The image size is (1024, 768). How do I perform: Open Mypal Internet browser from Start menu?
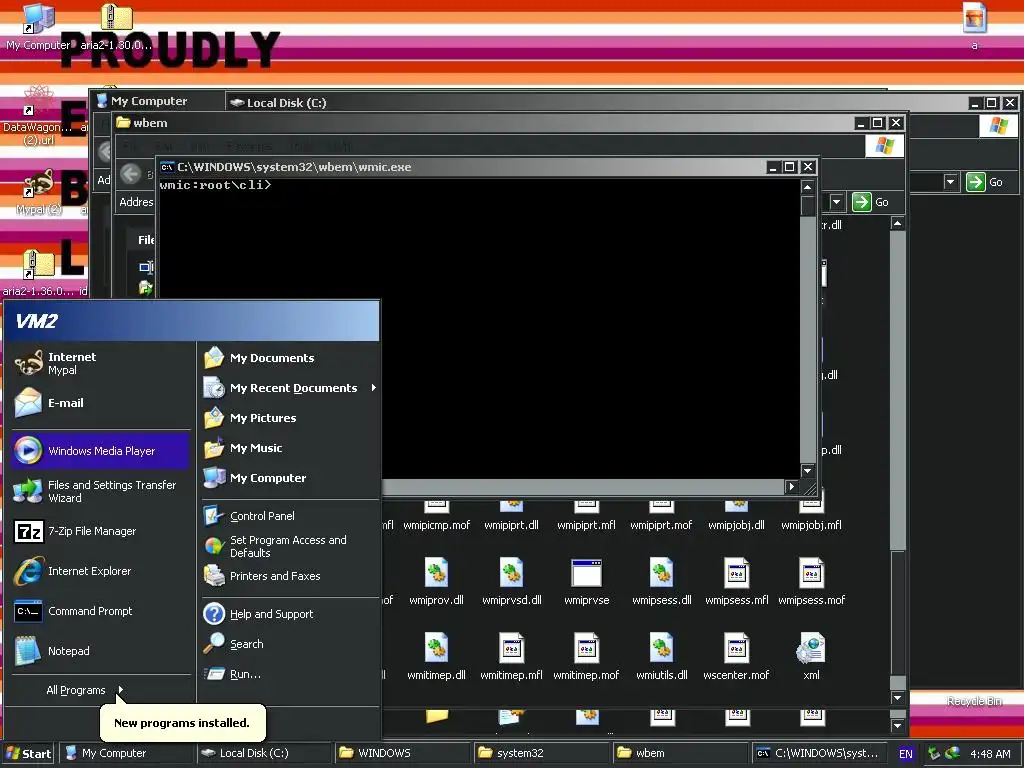[x=100, y=363]
